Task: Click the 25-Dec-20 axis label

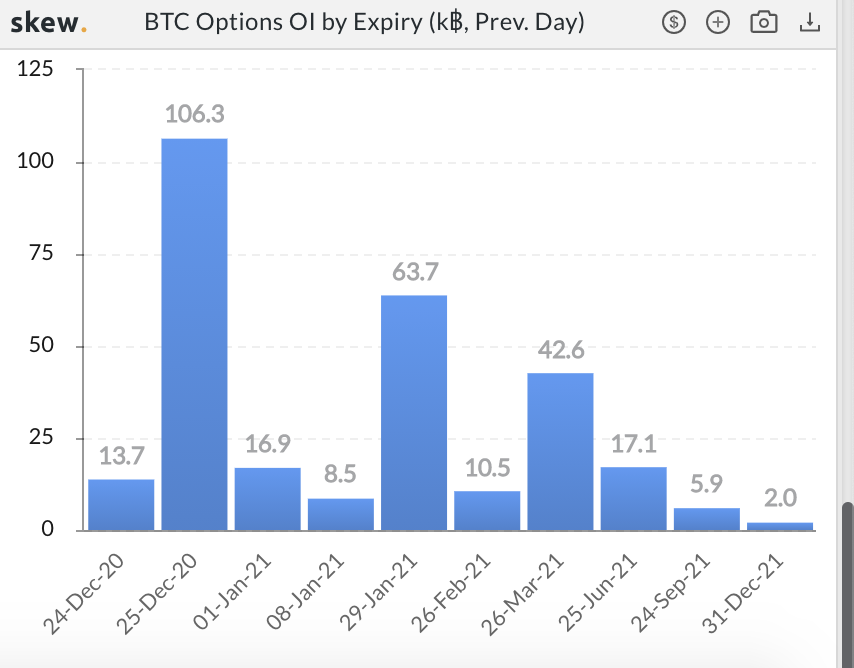Action: (157, 594)
